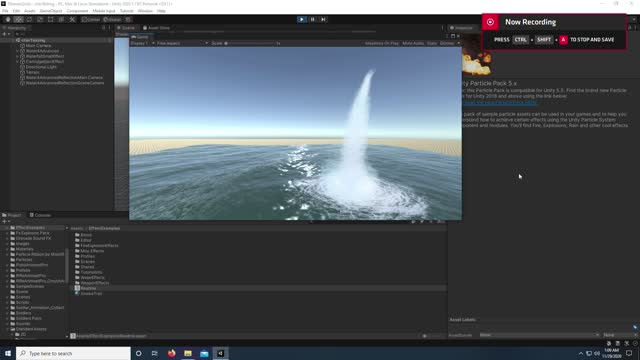Select the Inspector tab
Screen dimensions: 640x360
pos(461,28)
